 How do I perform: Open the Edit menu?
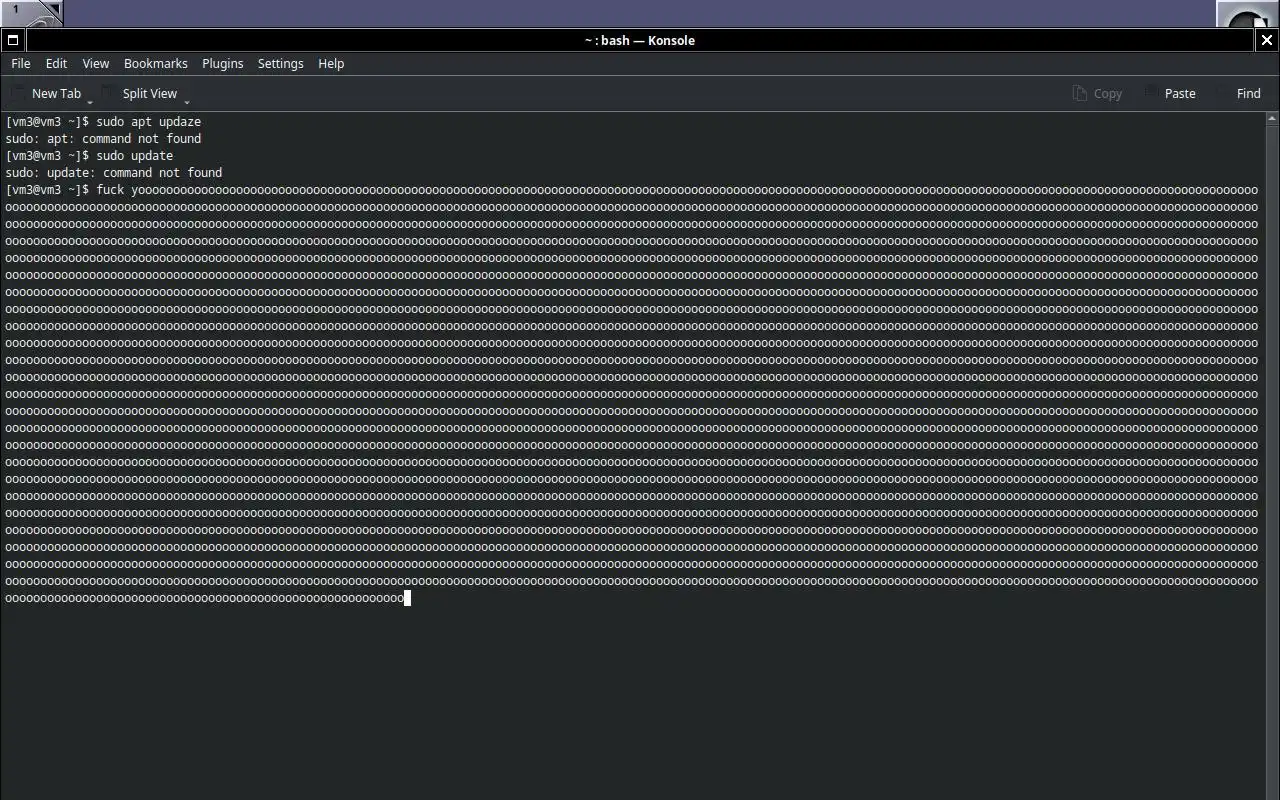click(x=56, y=63)
